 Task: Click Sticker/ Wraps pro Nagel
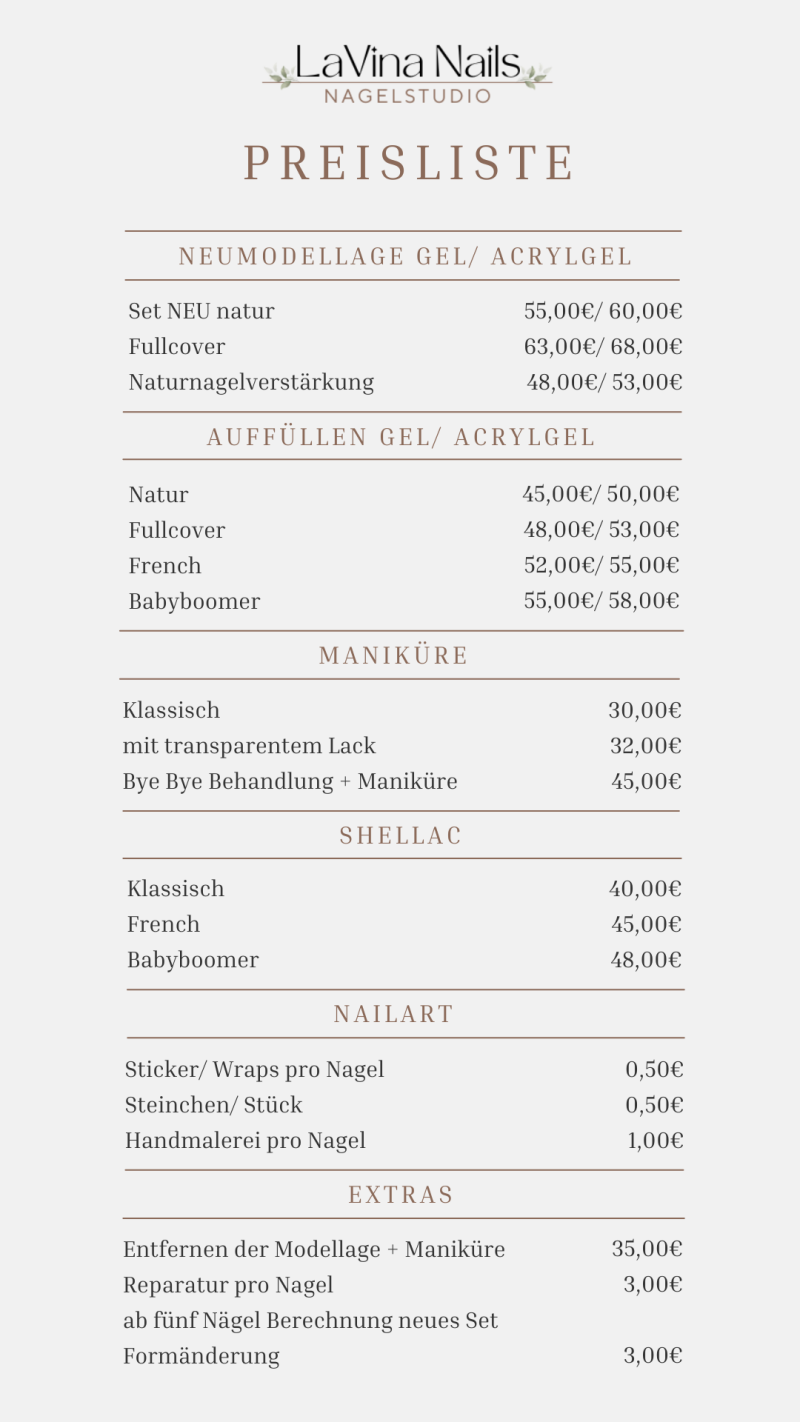tap(254, 1070)
